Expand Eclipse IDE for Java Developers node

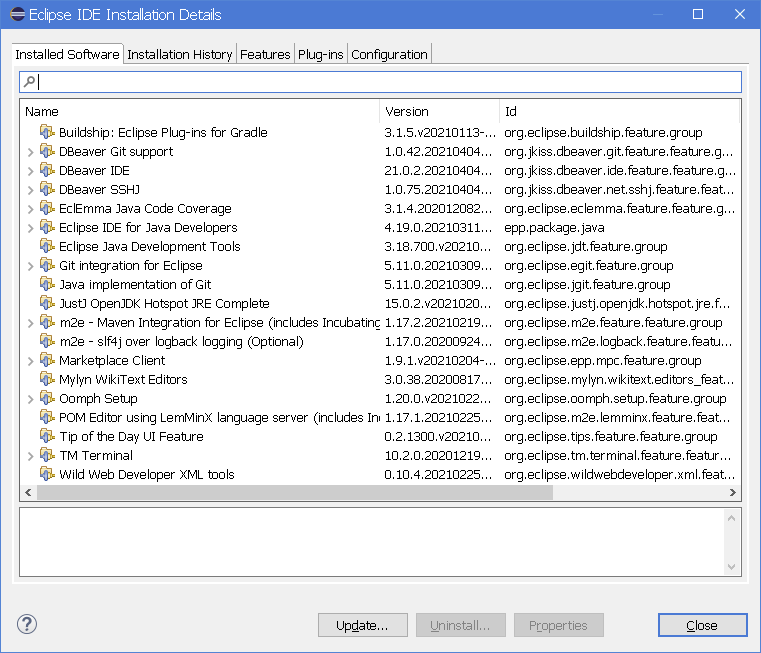click(x=31, y=228)
